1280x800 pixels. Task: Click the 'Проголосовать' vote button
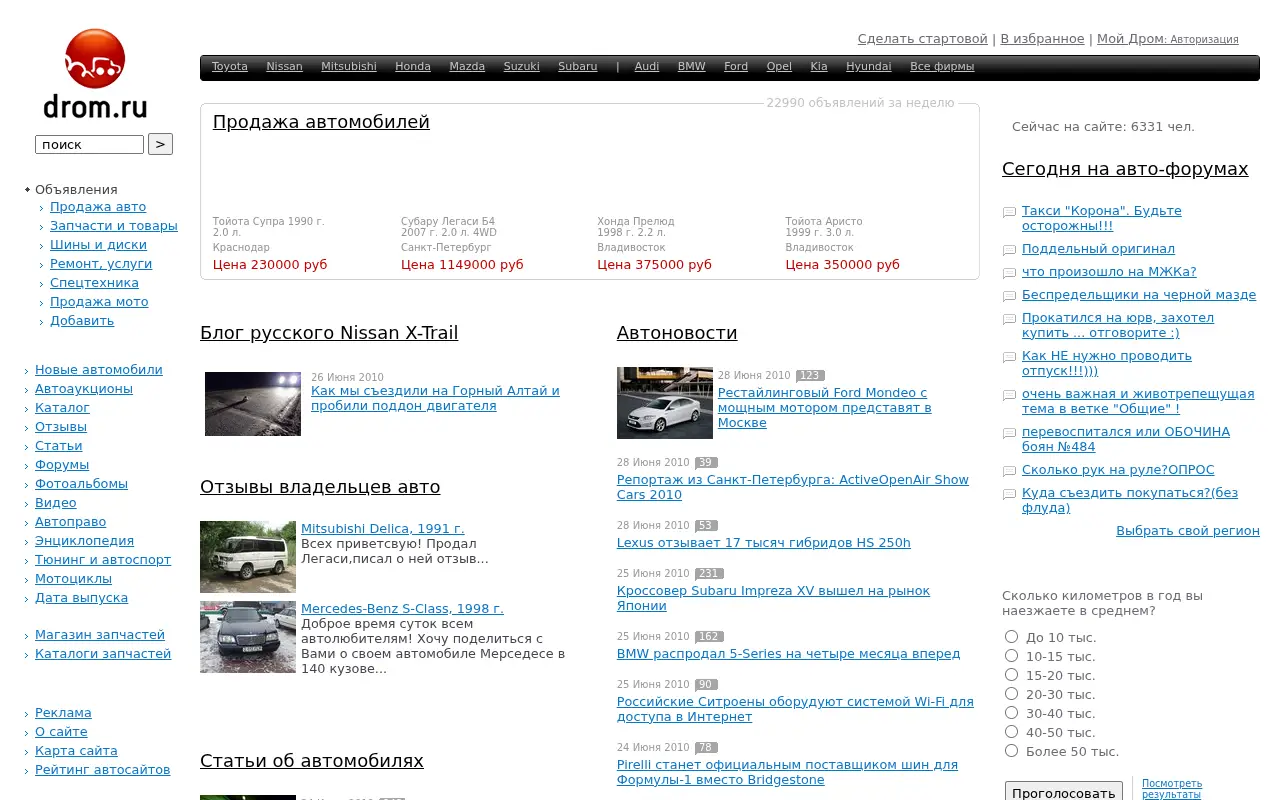point(1063,792)
